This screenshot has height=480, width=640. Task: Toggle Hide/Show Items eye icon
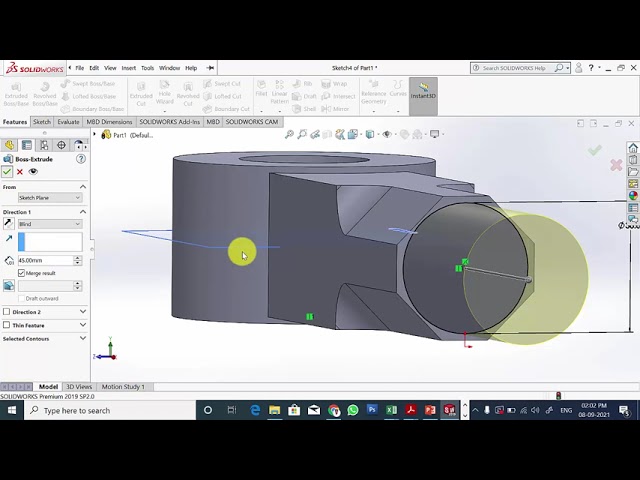coord(387,134)
